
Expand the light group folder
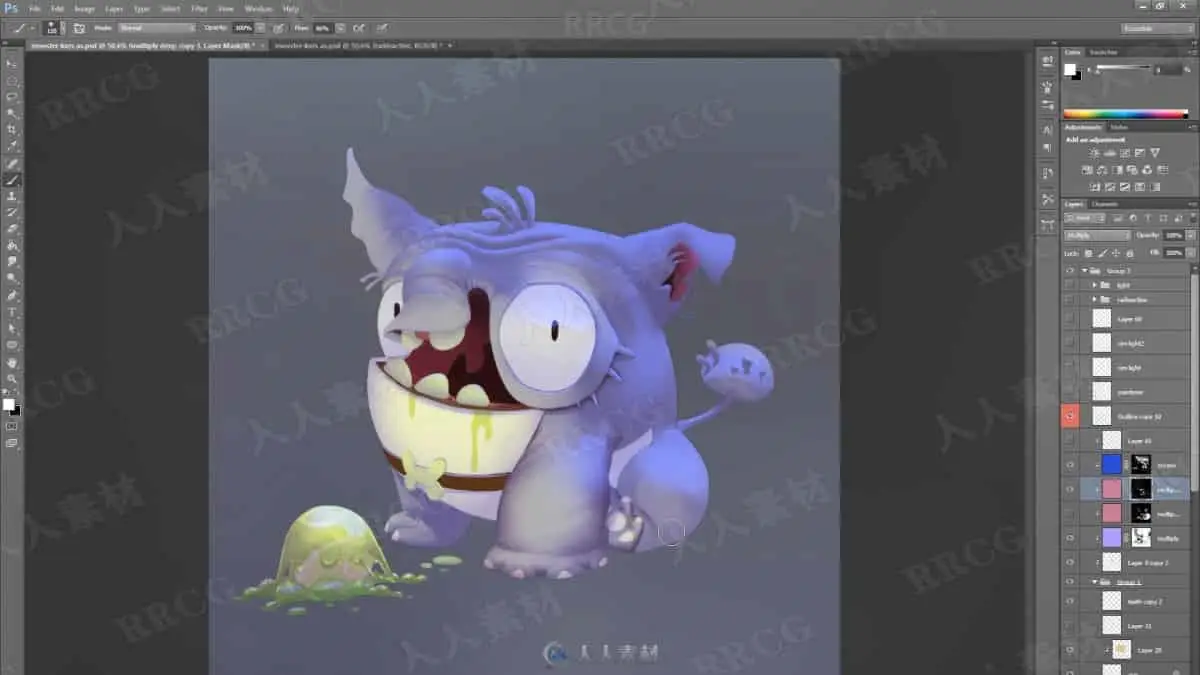1095,284
